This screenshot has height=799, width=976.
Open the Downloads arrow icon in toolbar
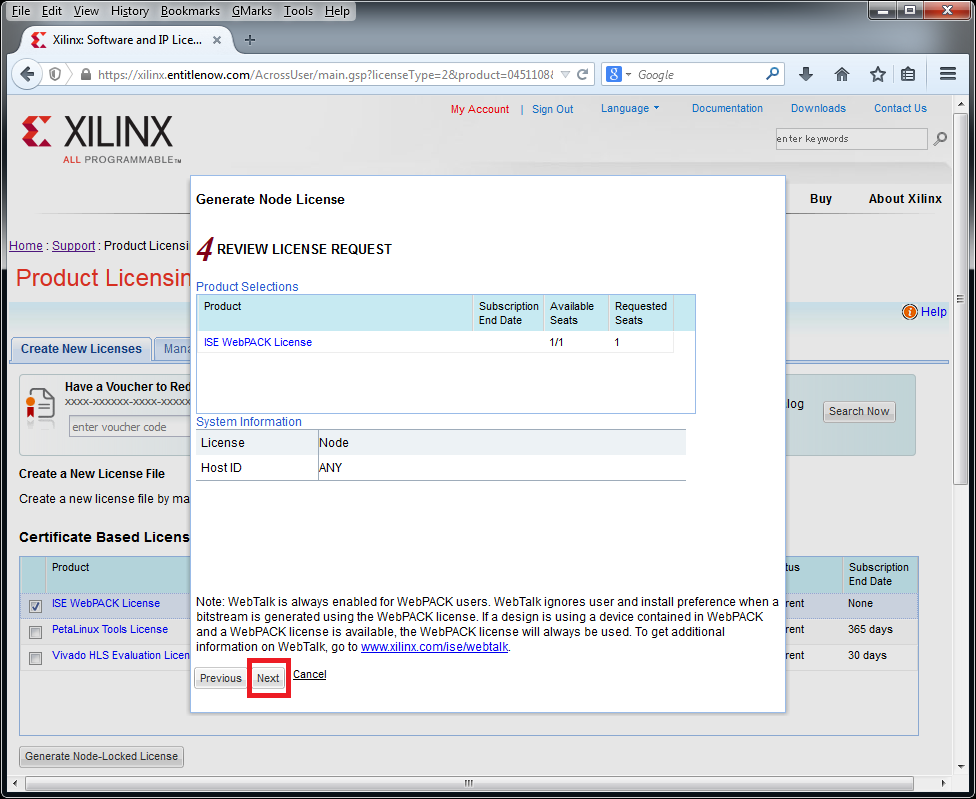pos(805,75)
